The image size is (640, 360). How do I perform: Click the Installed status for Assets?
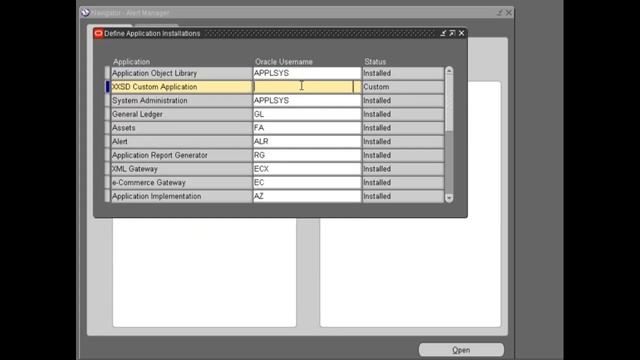[403, 128]
